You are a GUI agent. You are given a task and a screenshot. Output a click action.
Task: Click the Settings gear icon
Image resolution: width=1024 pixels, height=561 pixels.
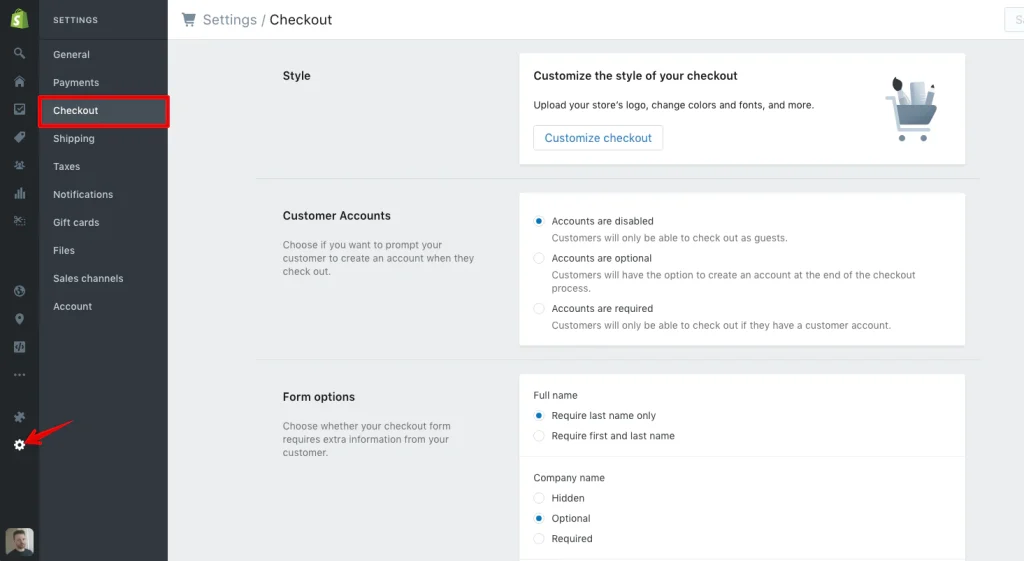coord(19,444)
